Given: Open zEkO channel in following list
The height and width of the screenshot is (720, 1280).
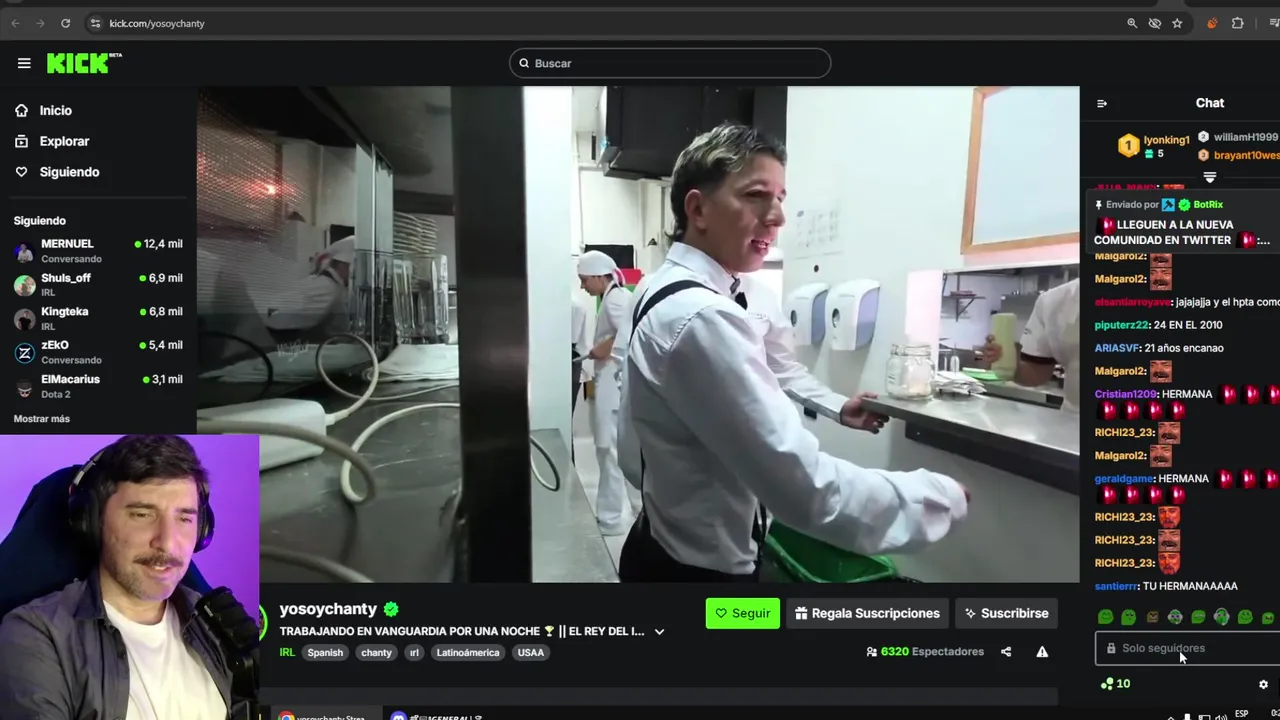Looking at the screenshot, I should 98,352.
